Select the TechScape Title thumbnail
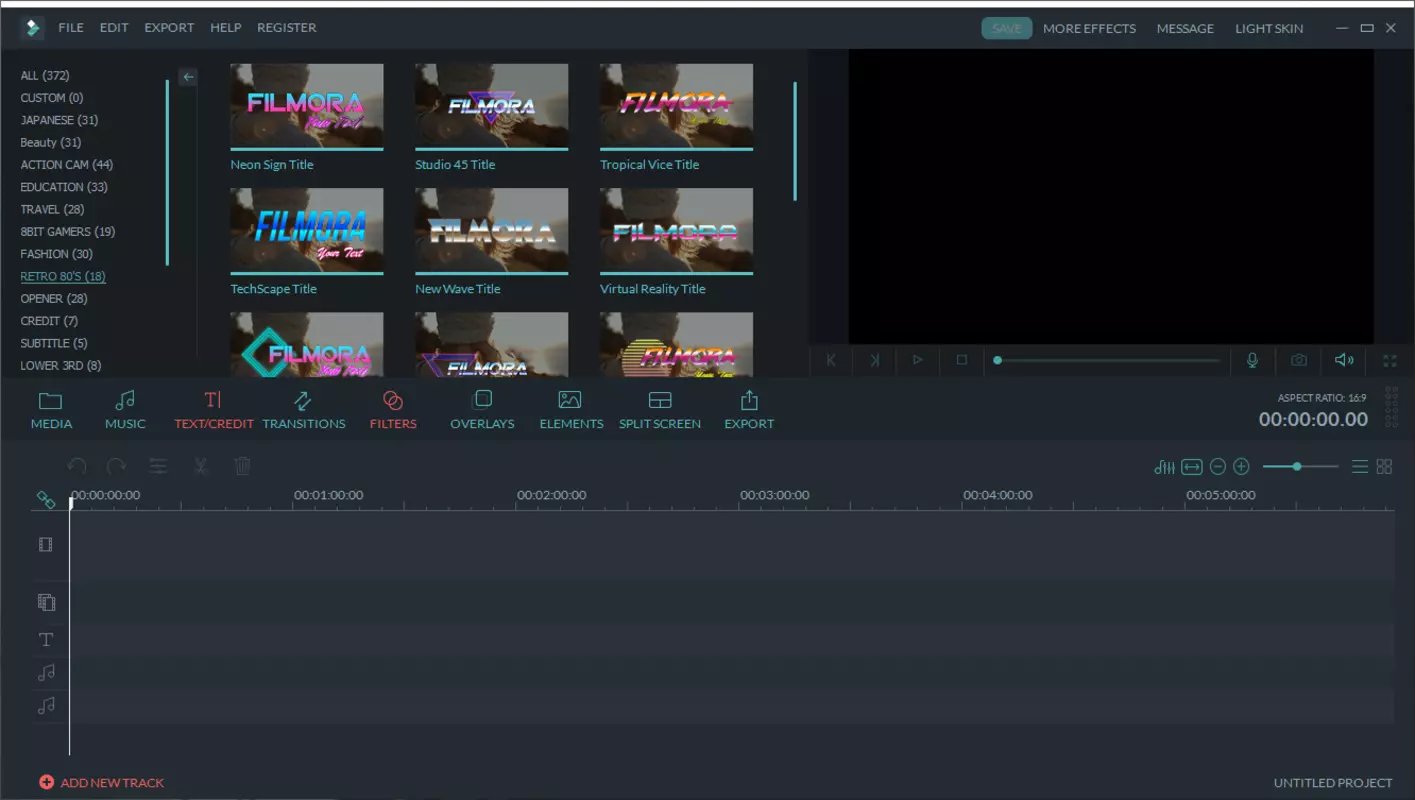1415x800 pixels. pyautogui.click(x=307, y=231)
